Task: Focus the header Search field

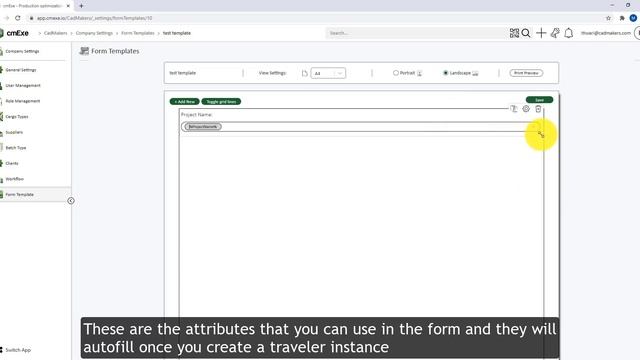Action: [416, 33]
